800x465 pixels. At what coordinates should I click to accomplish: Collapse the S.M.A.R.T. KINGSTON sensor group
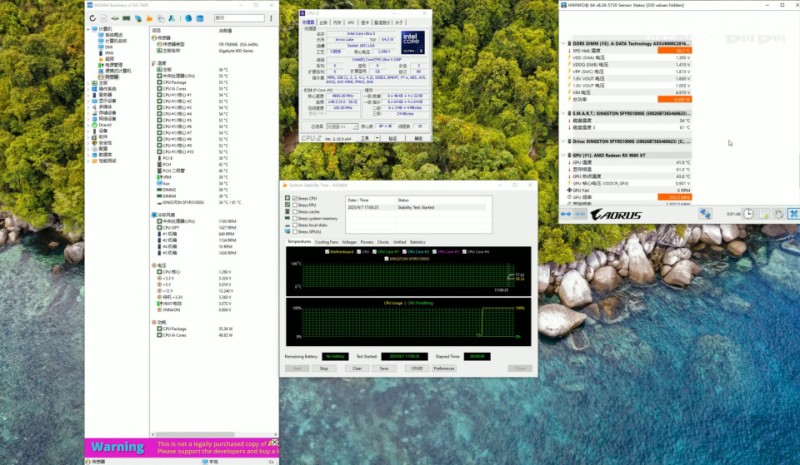pyautogui.click(x=565, y=114)
